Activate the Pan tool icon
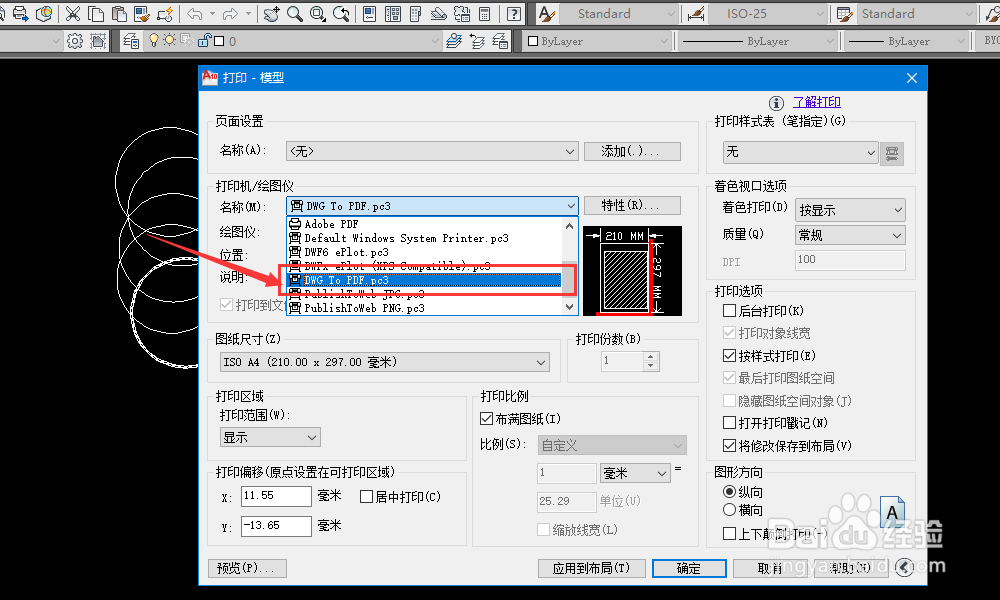Image resolution: width=1000 pixels, height=600 pixels. 270,13
